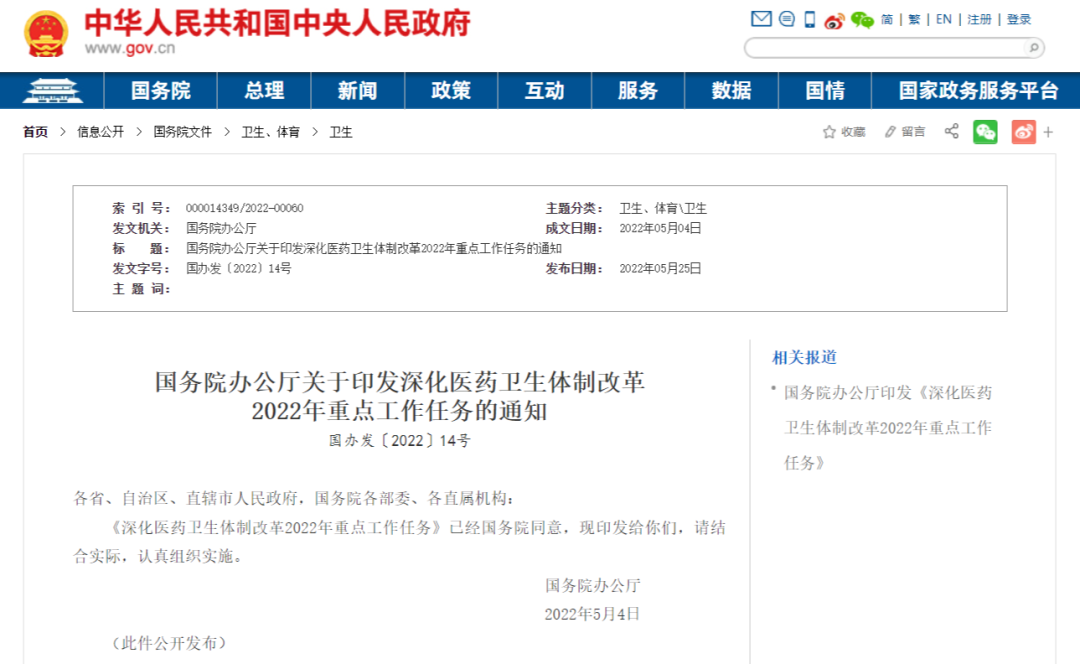This screenshot has height=664, width=1080.
Task: Click the 收藏 star icon to favorite
Action: click(x=829, y=131)
